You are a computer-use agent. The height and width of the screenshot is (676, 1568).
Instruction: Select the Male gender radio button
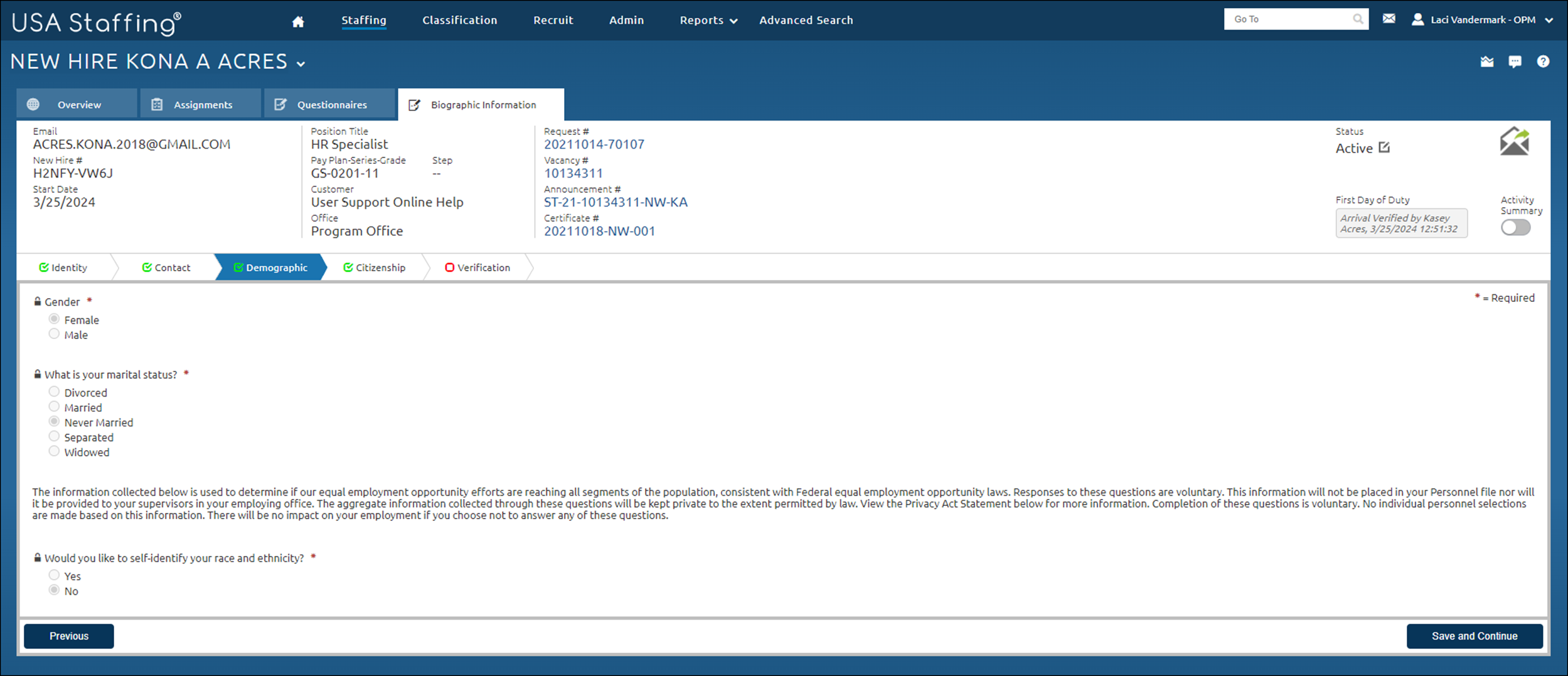(x=54, y=334)
